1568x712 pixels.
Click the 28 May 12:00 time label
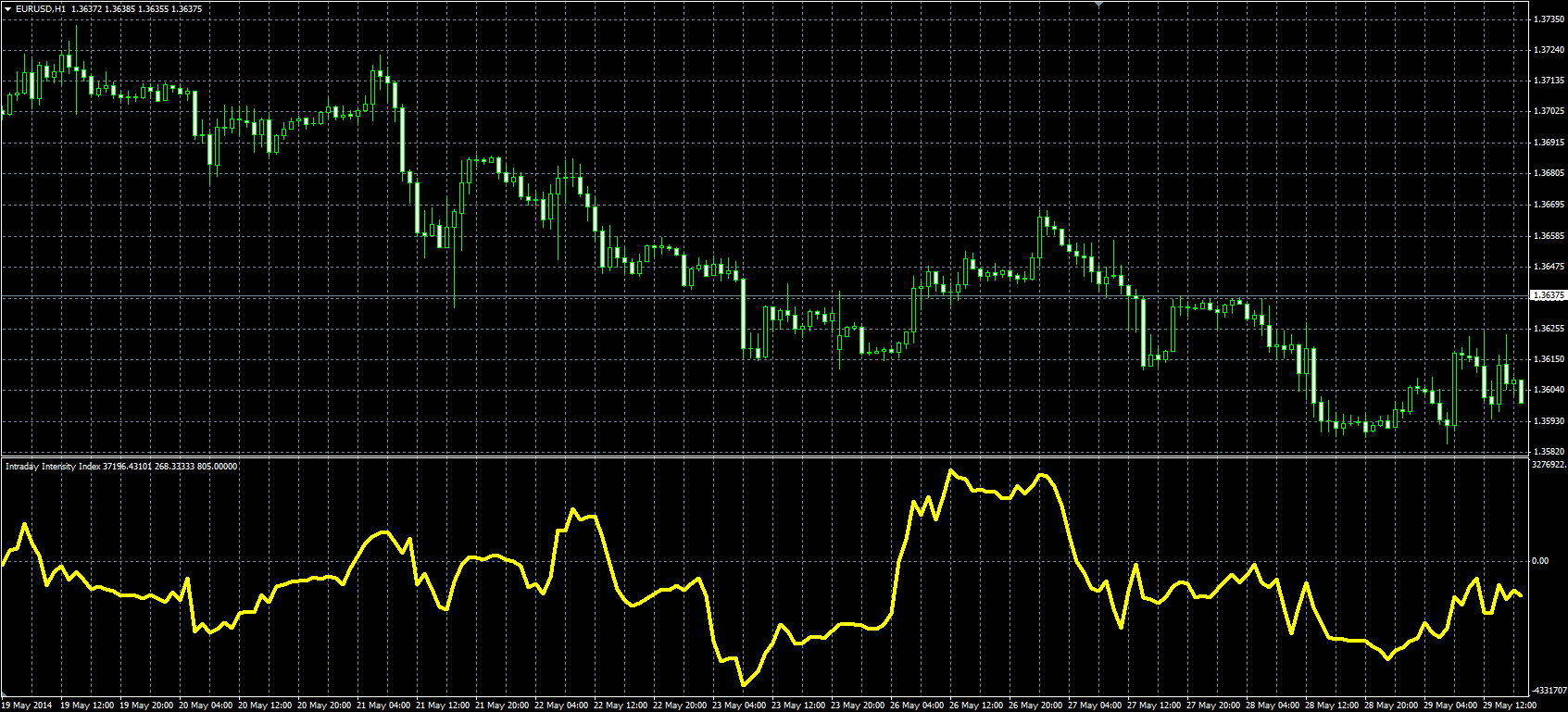coord(1332,706)
